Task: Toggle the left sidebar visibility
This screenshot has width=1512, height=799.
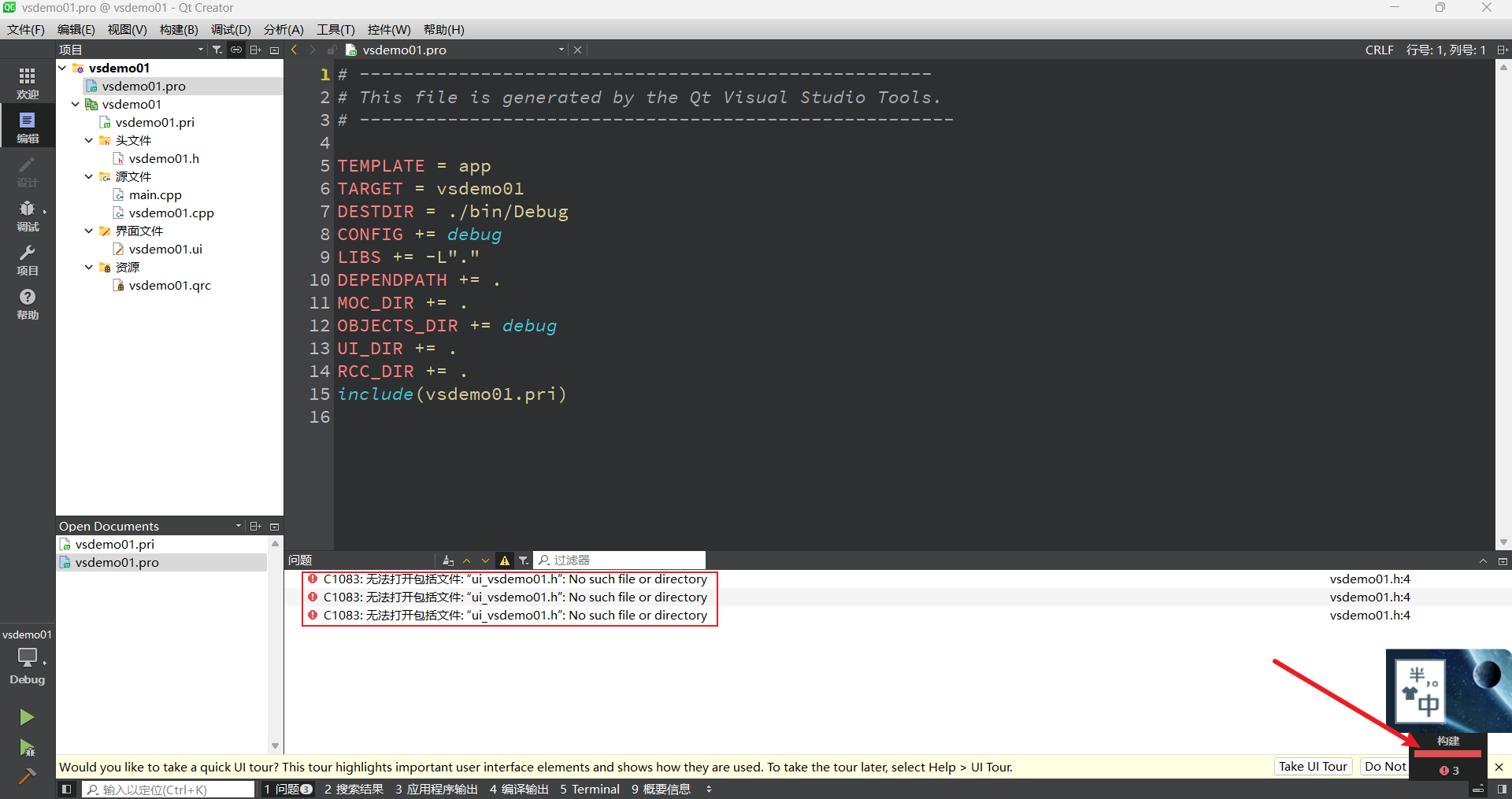Action: [66, 789]
